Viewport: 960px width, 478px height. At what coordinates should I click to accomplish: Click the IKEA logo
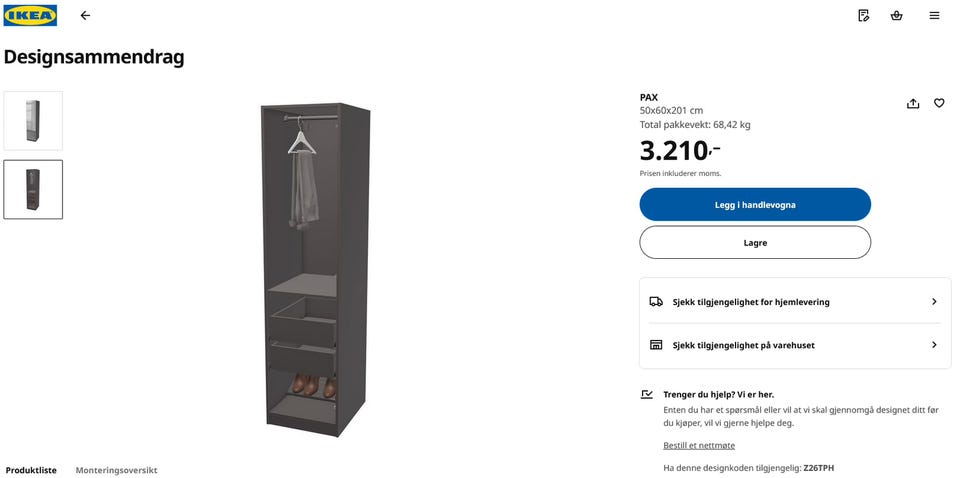pos(30,15)
